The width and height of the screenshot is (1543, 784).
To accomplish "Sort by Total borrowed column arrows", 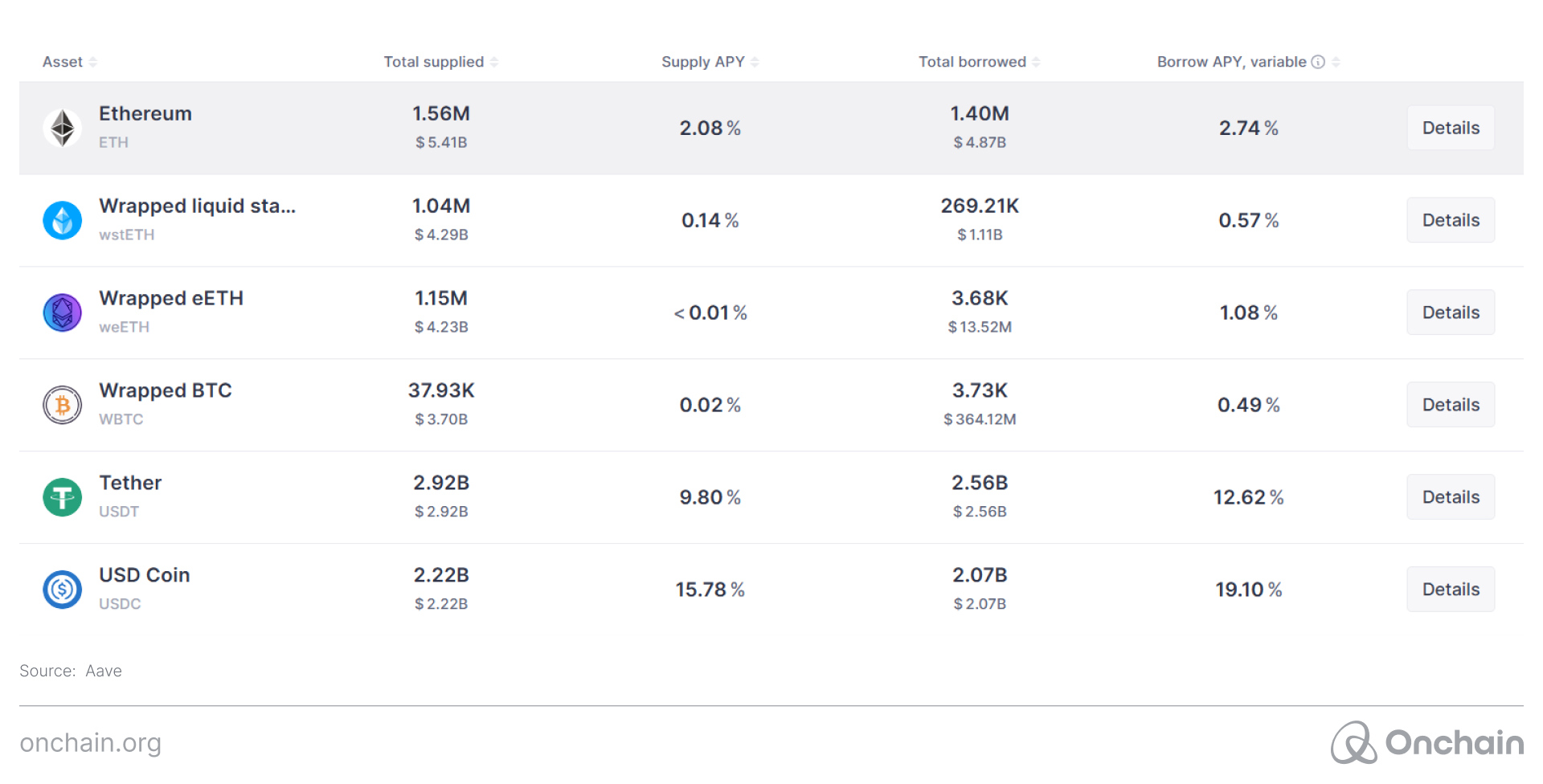I will (1036, 62).
